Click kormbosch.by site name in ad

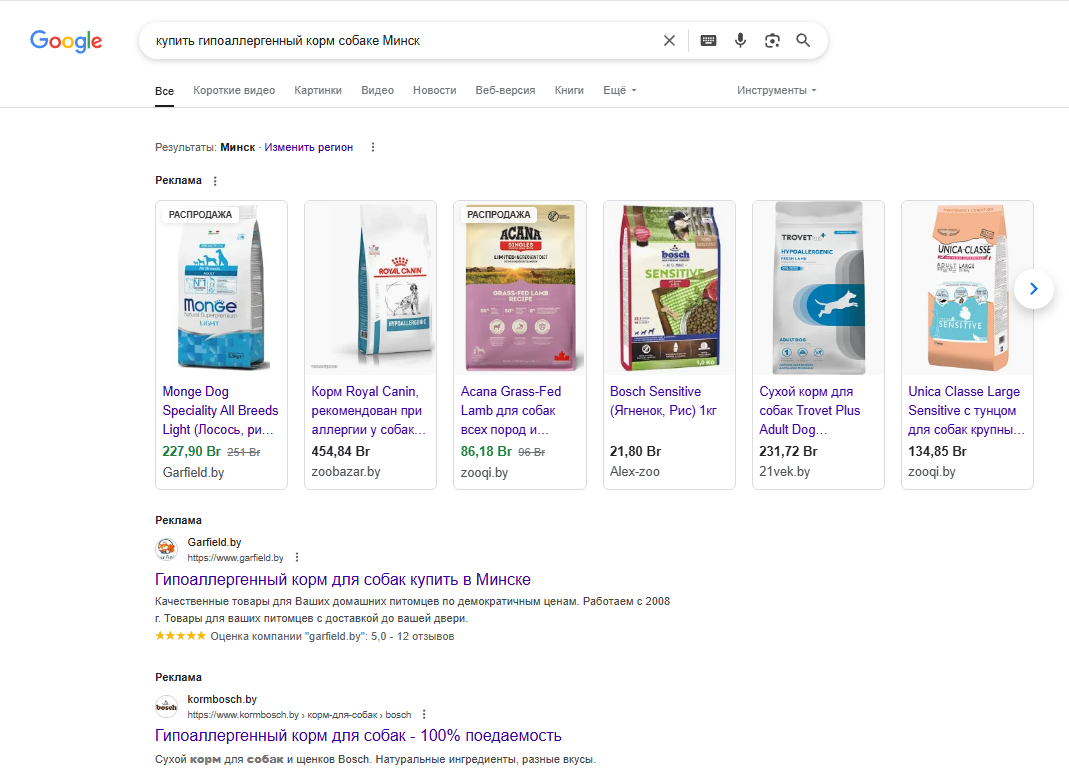pyautogui.click(x=222, y=700)
